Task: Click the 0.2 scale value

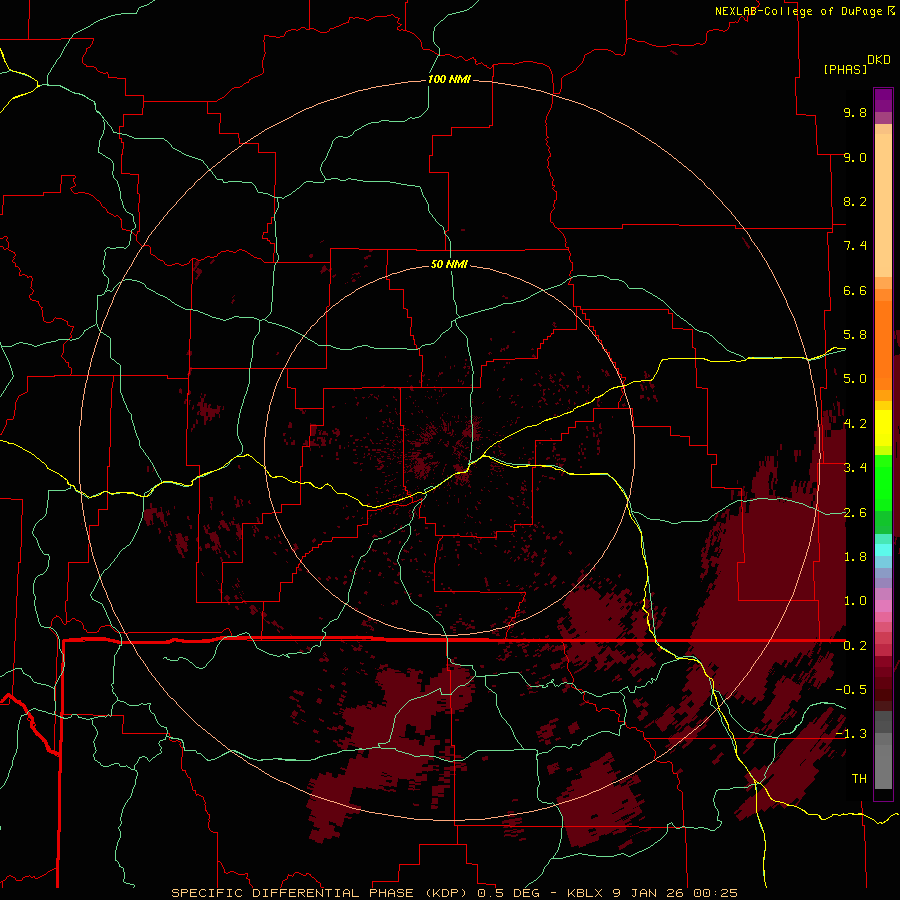Action: (855, 646)
